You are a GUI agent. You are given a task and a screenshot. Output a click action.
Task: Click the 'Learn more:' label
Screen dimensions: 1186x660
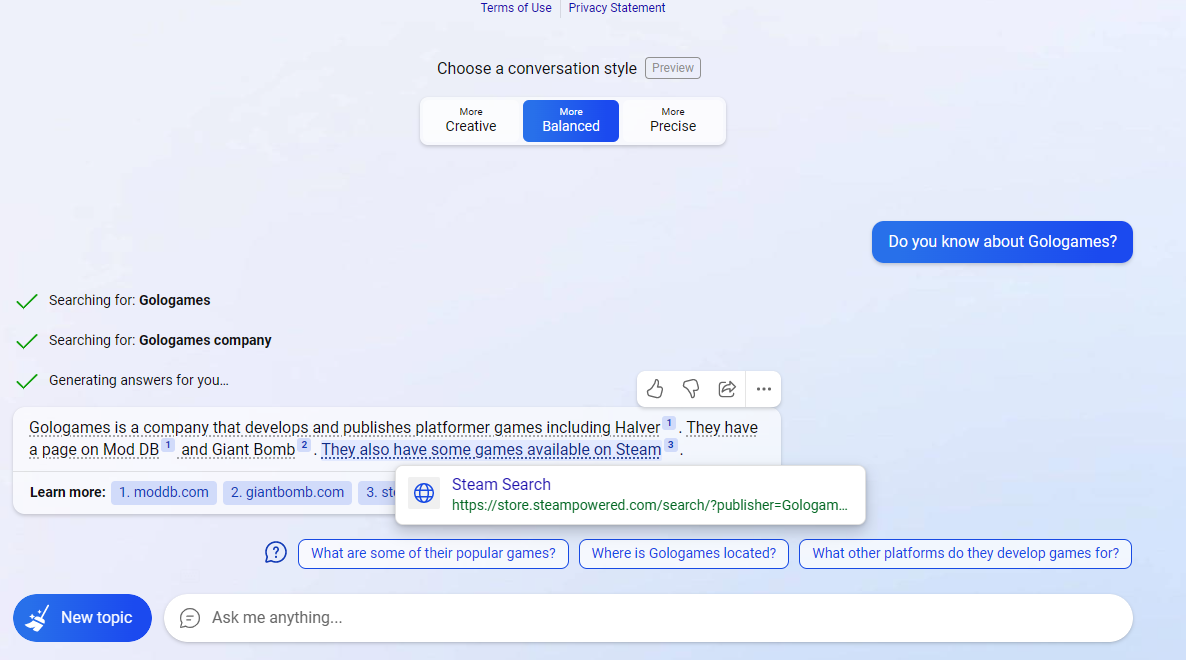[x=67, y=492]
